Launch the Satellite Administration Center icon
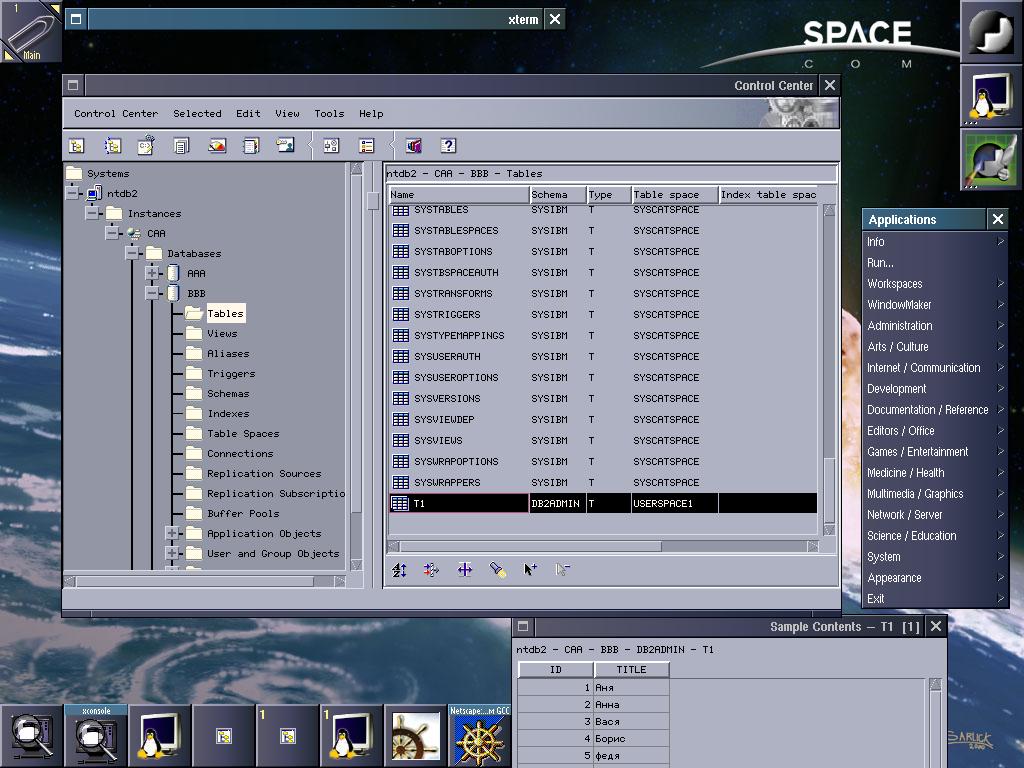 tap(112, 146)
